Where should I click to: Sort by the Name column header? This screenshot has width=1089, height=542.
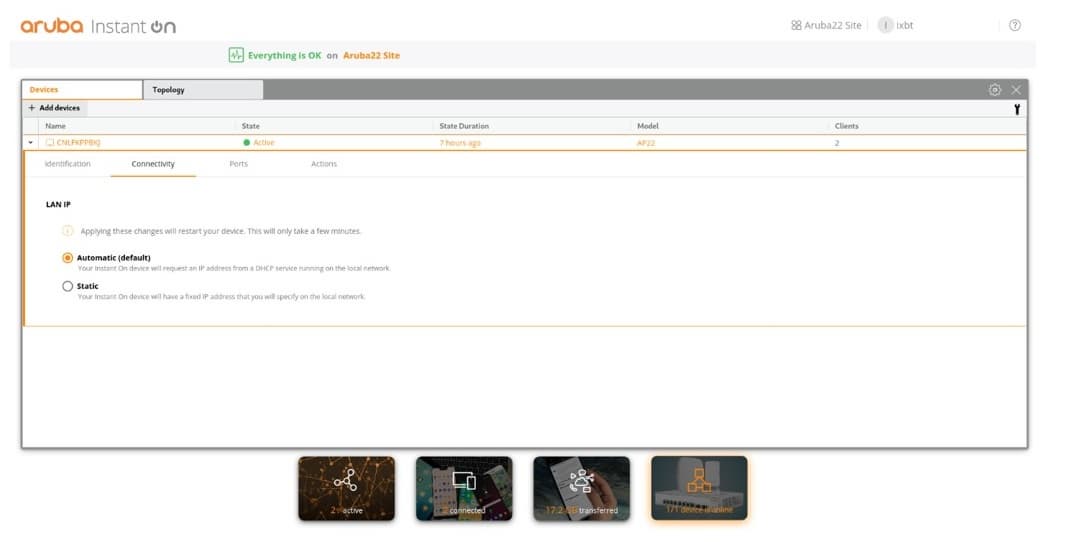pyautogui.click(x=56, y=126)
